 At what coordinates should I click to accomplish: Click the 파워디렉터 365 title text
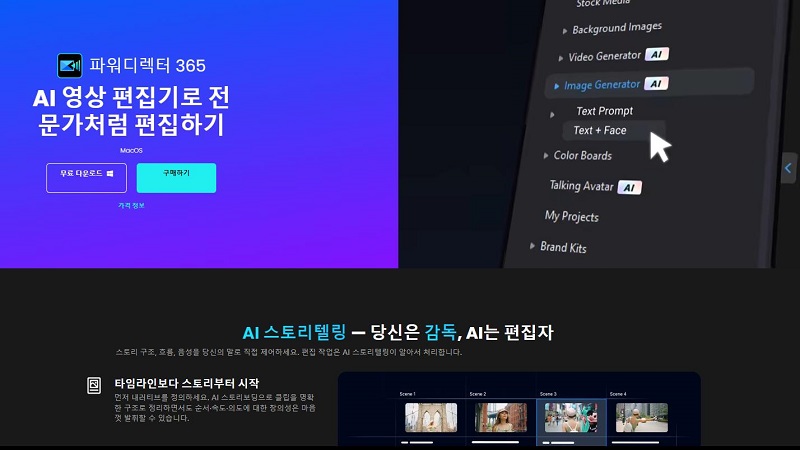pyautogui.click(x=147, y=65)
